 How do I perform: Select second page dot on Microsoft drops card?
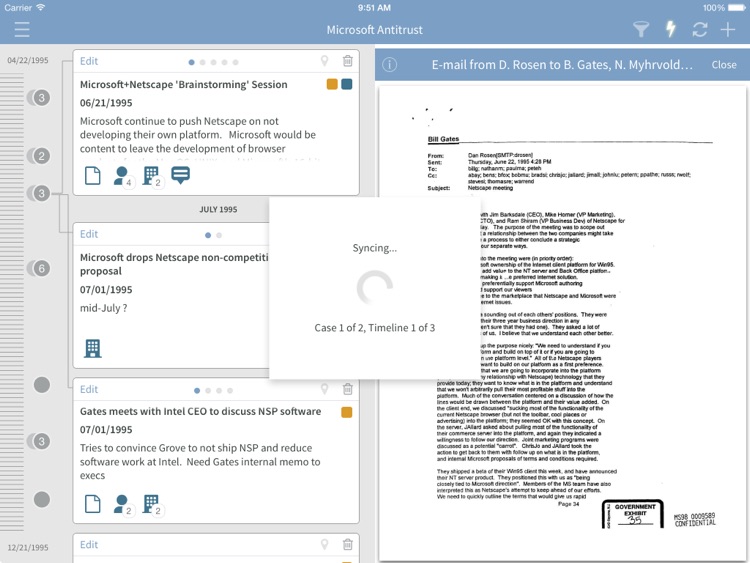(219, 235)
